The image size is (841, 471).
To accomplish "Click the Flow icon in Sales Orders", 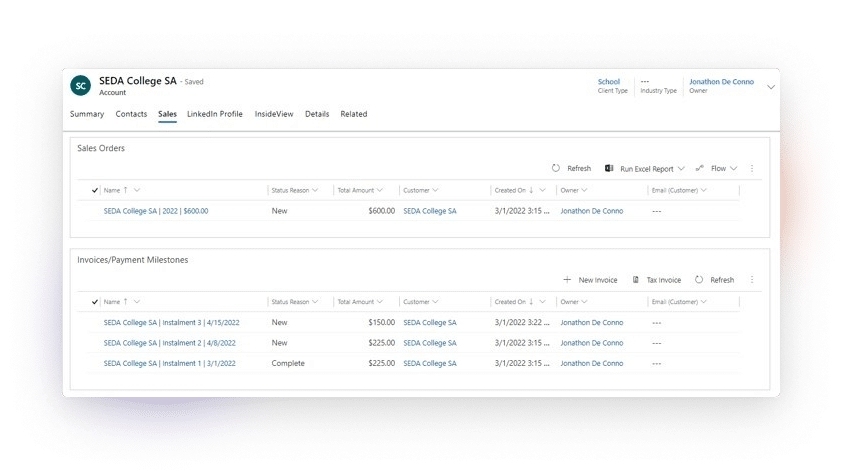I will pos(699,168).
